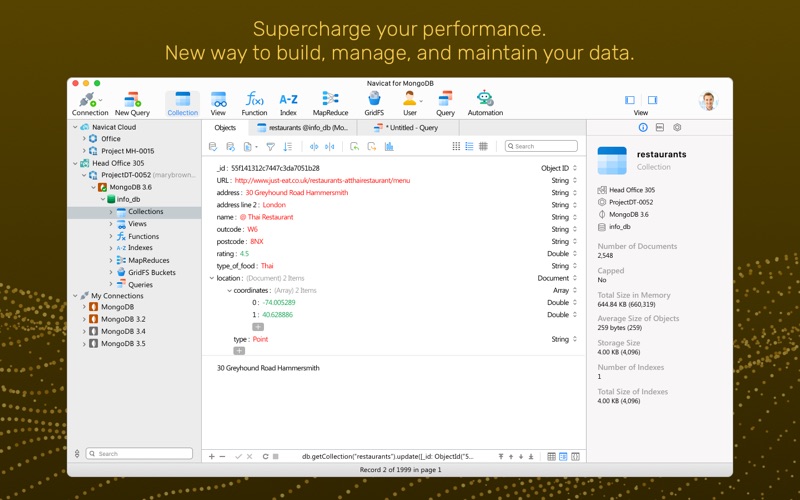Add item button under coordinates array
This screenshot has width=800, height=500.
[x=258, y=327]
